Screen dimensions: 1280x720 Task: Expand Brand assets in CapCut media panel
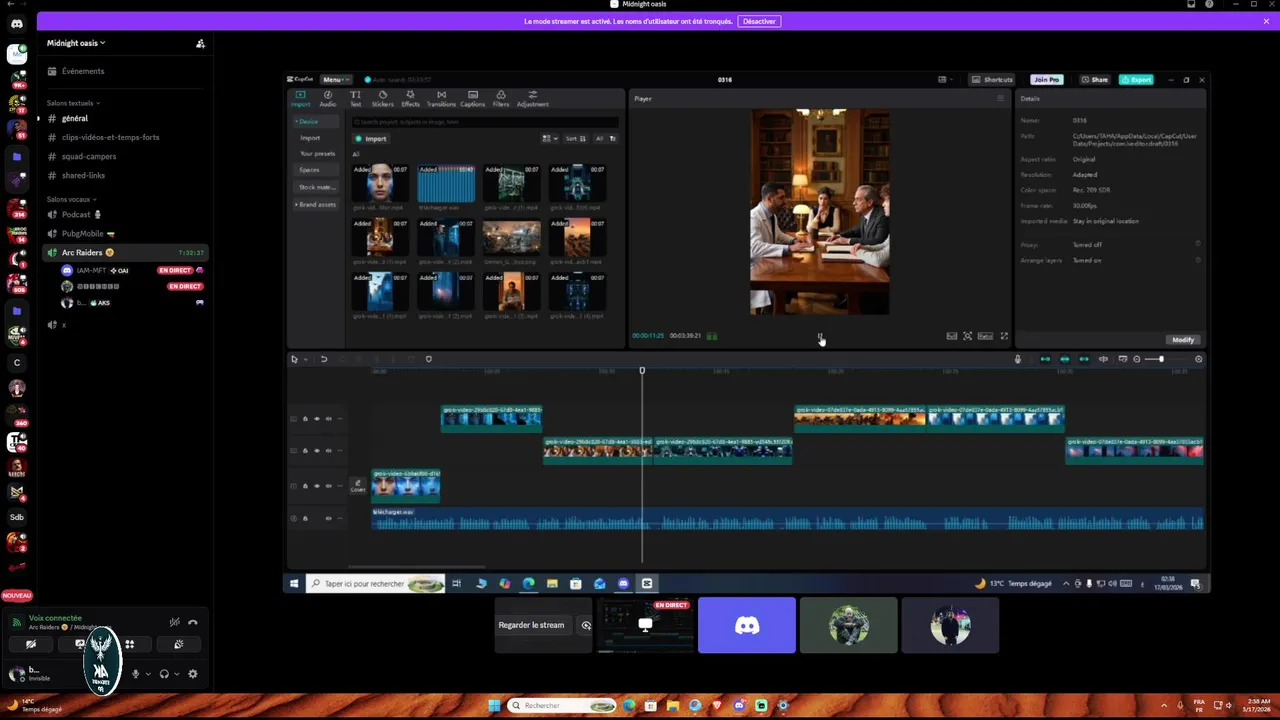pyautogui.click(x=315, y=204)
